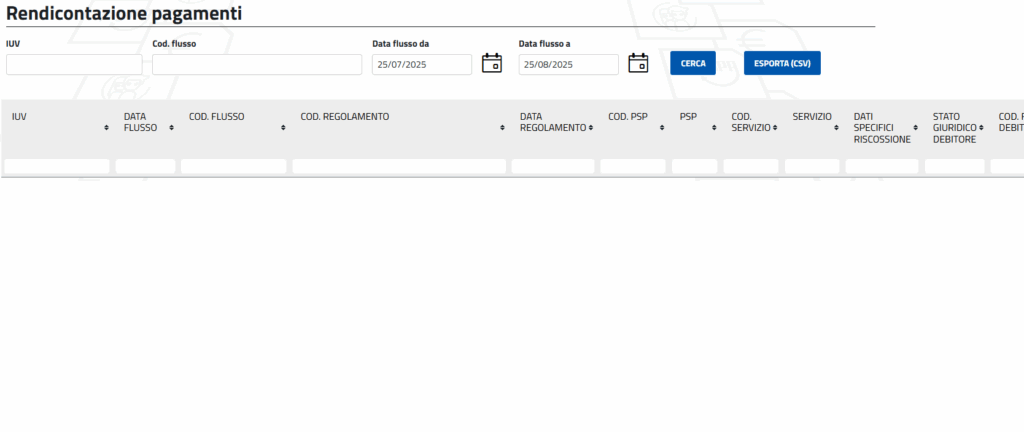The height and width of the screenshot is (432, 1024).
Task: Sort table by IUV column arrow
Action: [107, 128]
